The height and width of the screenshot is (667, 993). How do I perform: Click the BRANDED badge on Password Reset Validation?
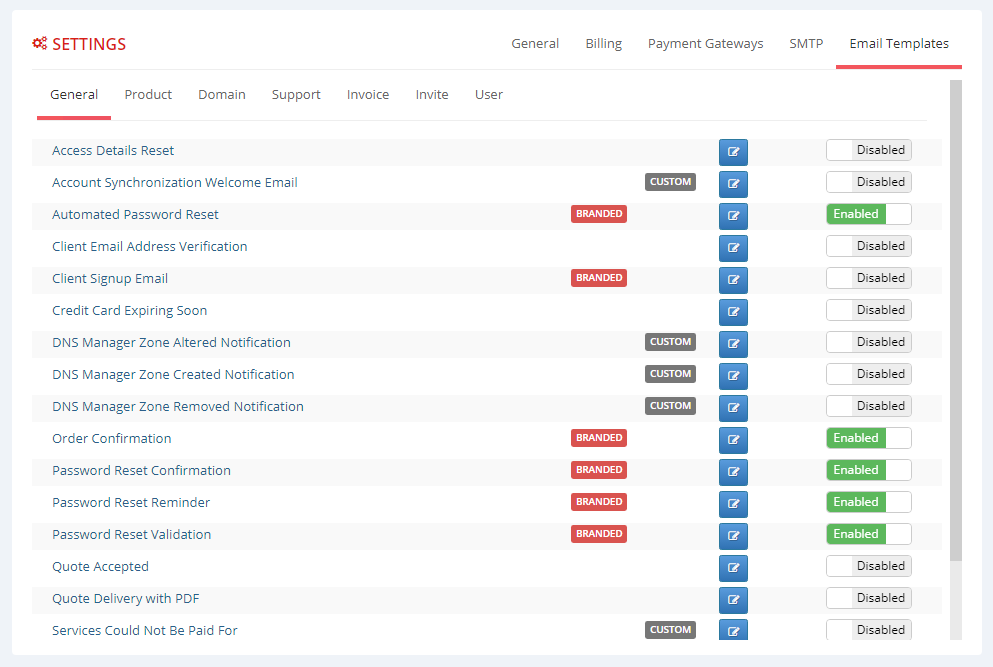598,533
